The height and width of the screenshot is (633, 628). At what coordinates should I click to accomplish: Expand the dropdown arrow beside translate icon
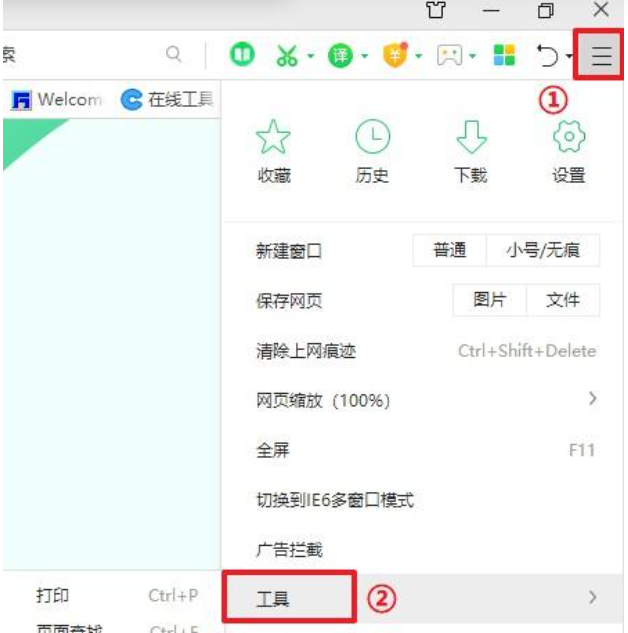(x=364, y=56)
